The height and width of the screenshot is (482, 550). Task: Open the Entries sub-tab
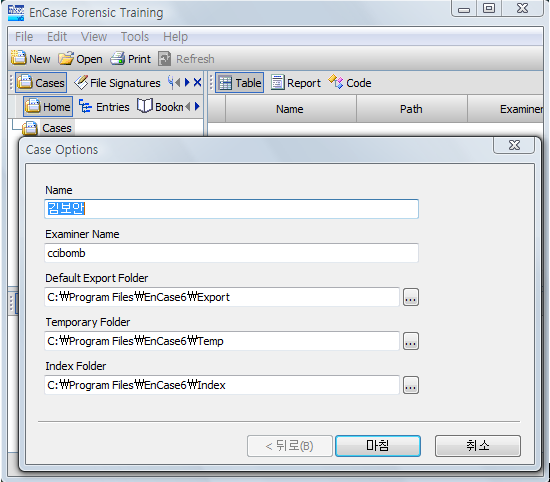(104, 107)
